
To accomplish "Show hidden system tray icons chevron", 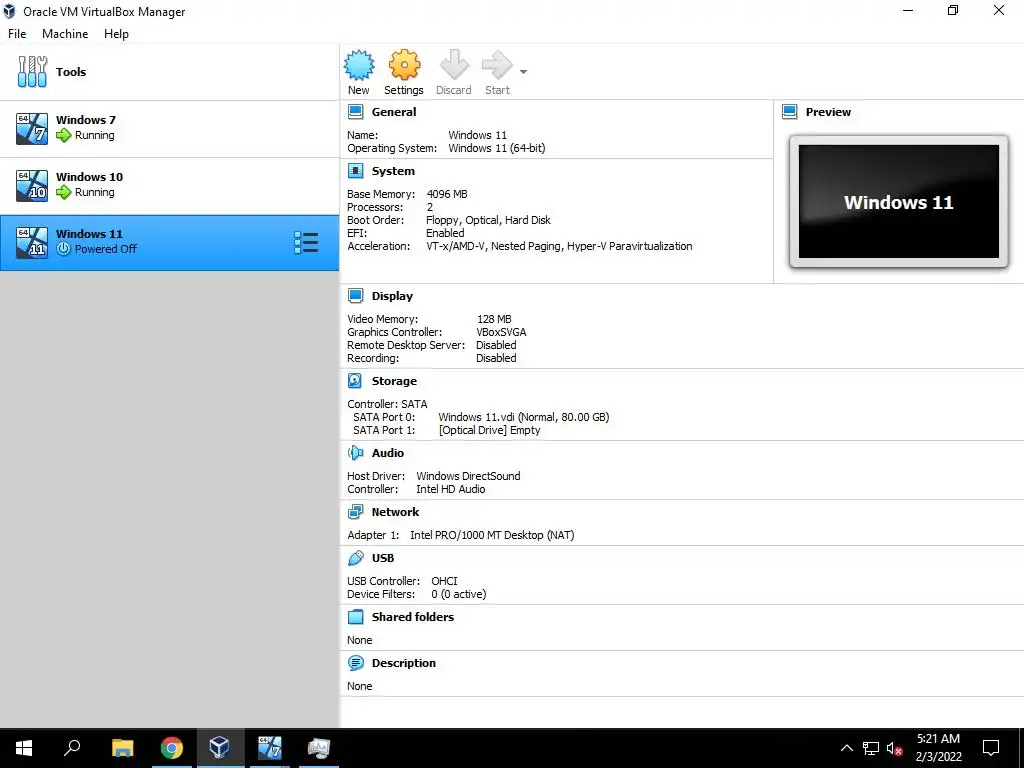I will click(x=846, y=748).
